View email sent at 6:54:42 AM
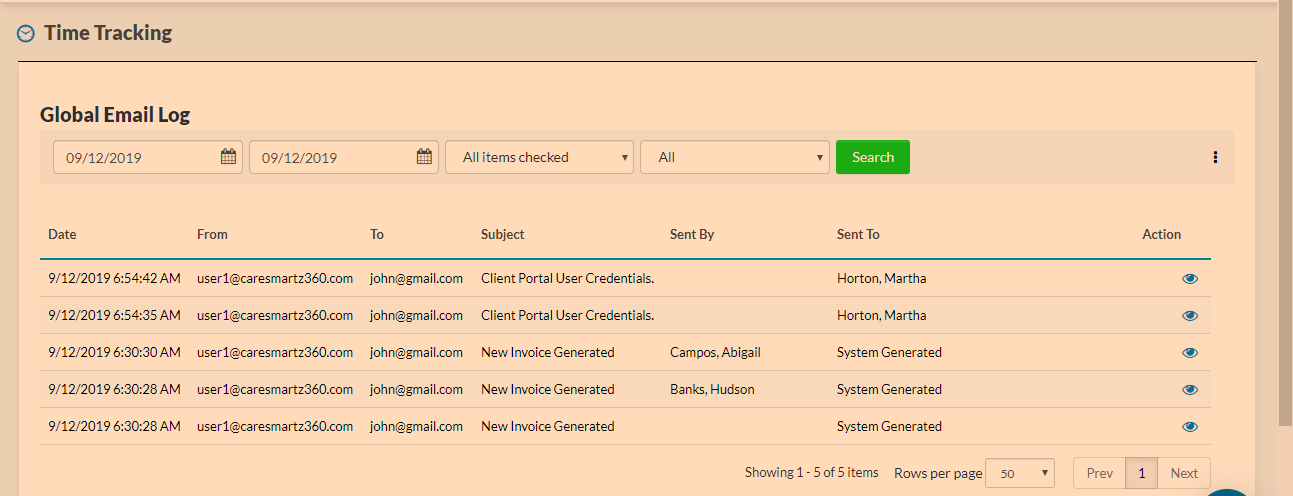Screen dimensions: 1293x496 [1190, 279]
